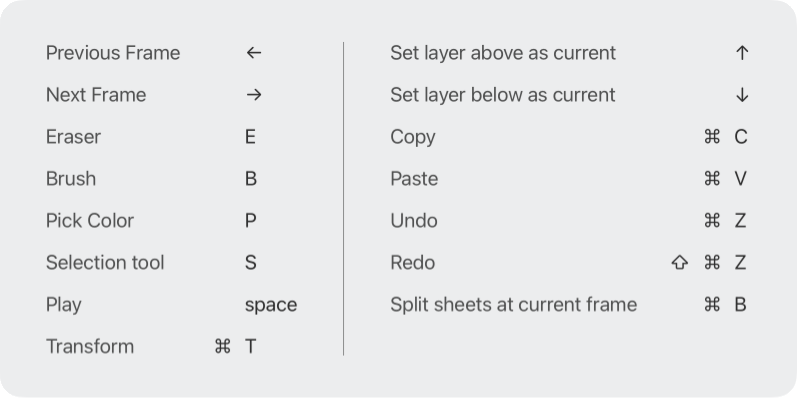Image resolution: width=797 pixels, height=398 pixels.
Task: Click the right arrow for Next Frame
Action: point(254,95)
